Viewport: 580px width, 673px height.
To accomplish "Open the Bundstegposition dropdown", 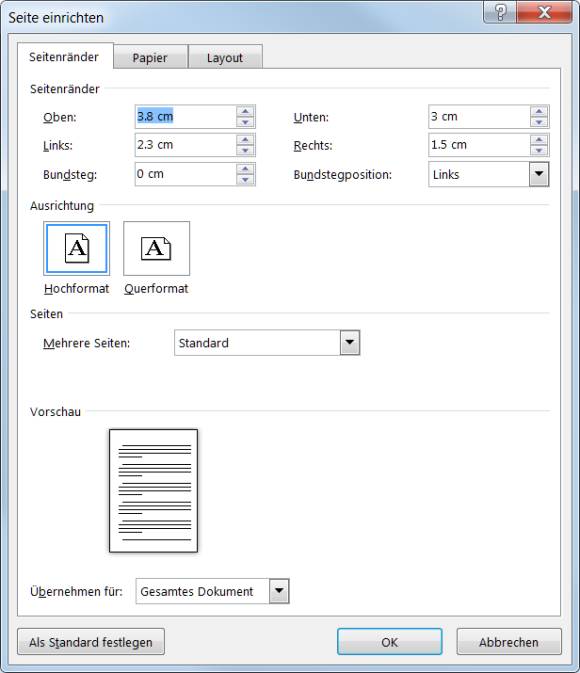I will pos(539,174).
